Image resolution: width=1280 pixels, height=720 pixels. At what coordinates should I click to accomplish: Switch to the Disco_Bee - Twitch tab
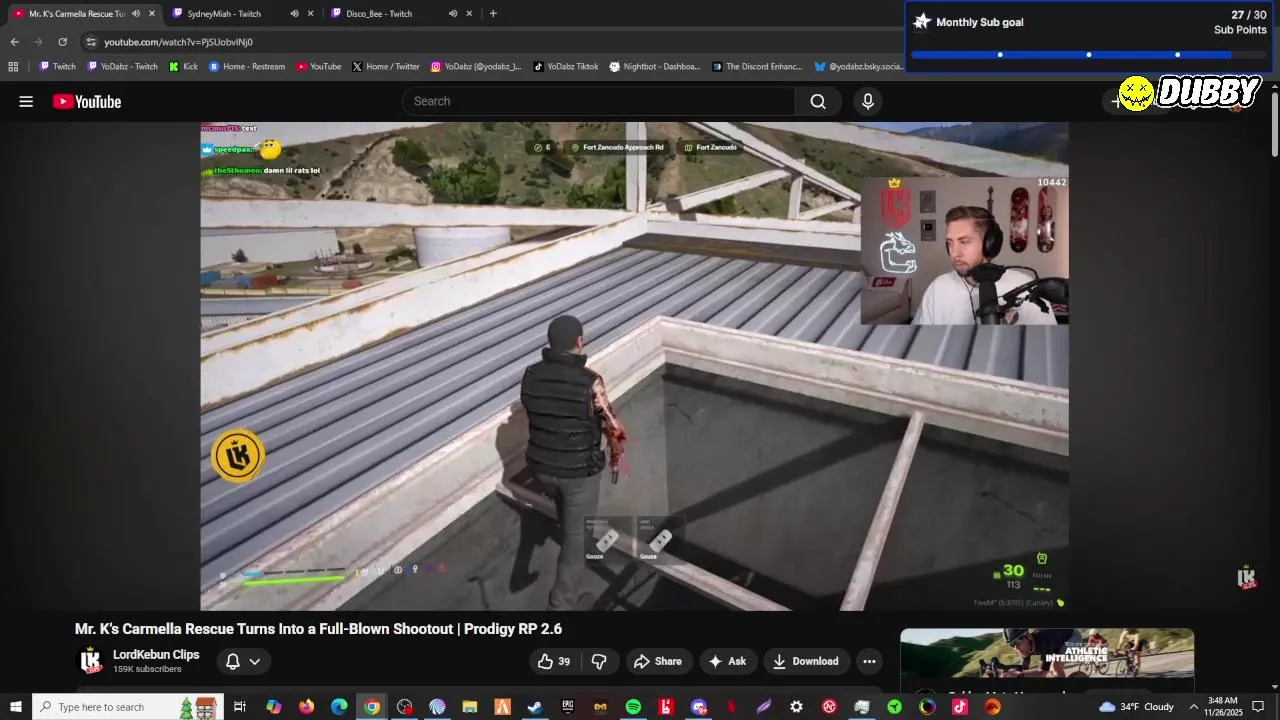coord(379,14)
